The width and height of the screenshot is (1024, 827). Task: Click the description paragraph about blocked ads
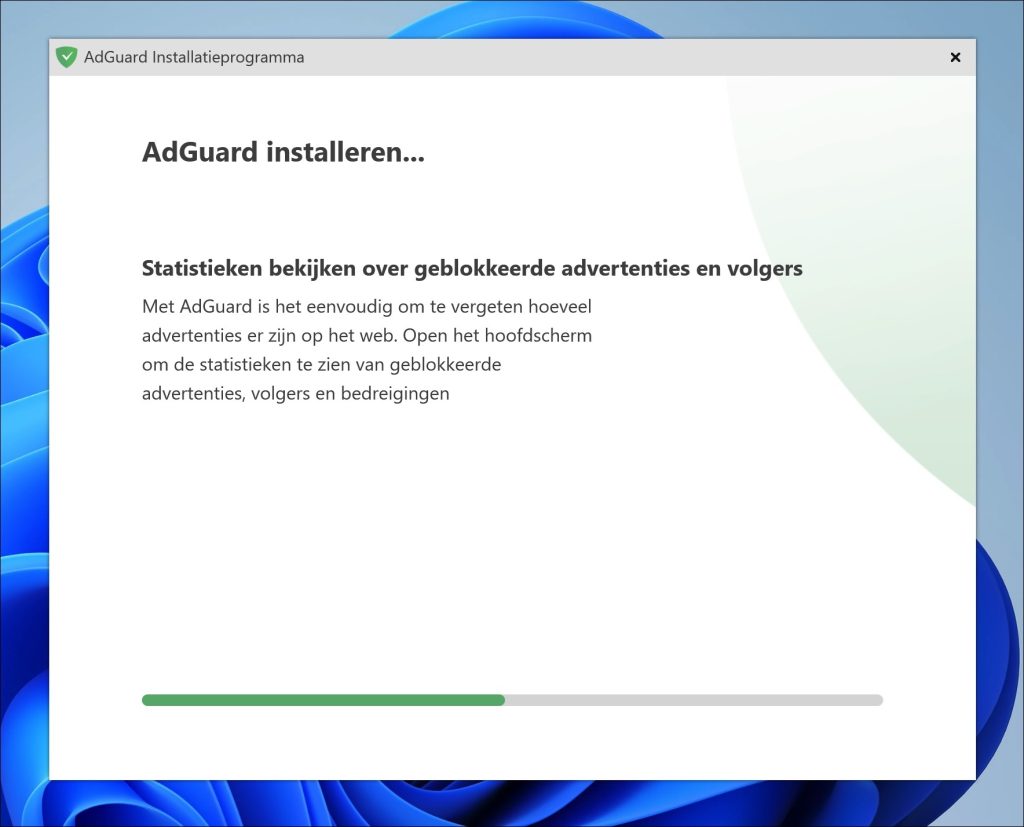(368, 349)
